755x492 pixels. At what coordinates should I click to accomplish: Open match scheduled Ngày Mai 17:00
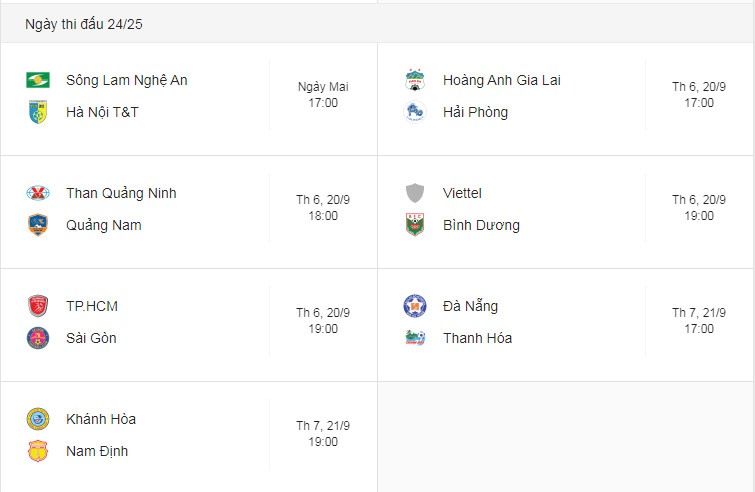point(323,95)
